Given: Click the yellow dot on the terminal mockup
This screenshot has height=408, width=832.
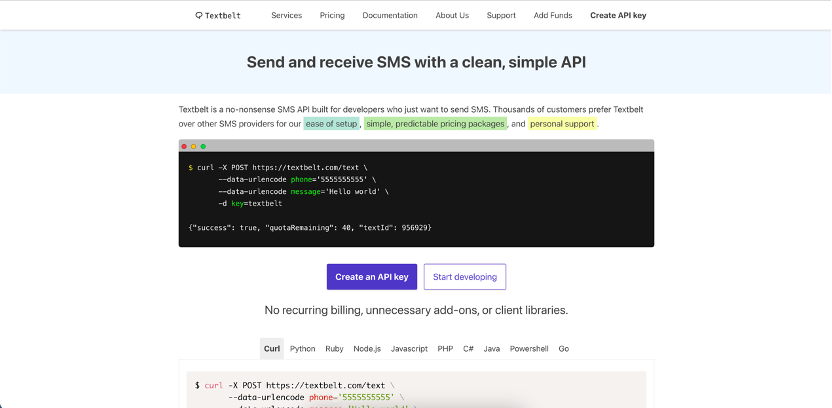Looking at the screenshot, I should (194, 146).
